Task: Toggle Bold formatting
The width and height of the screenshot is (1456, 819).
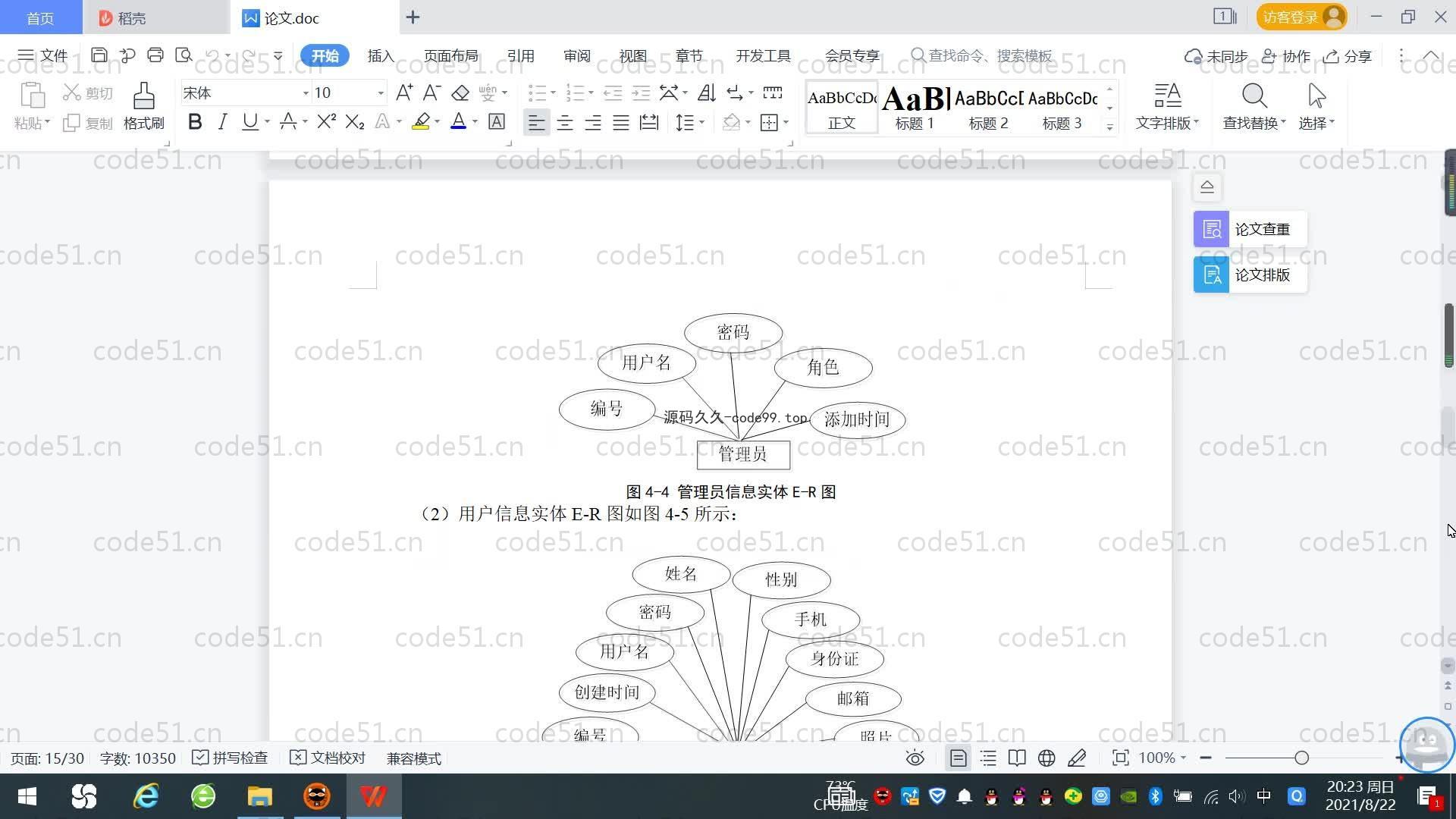Action: (x=195, y=121)
